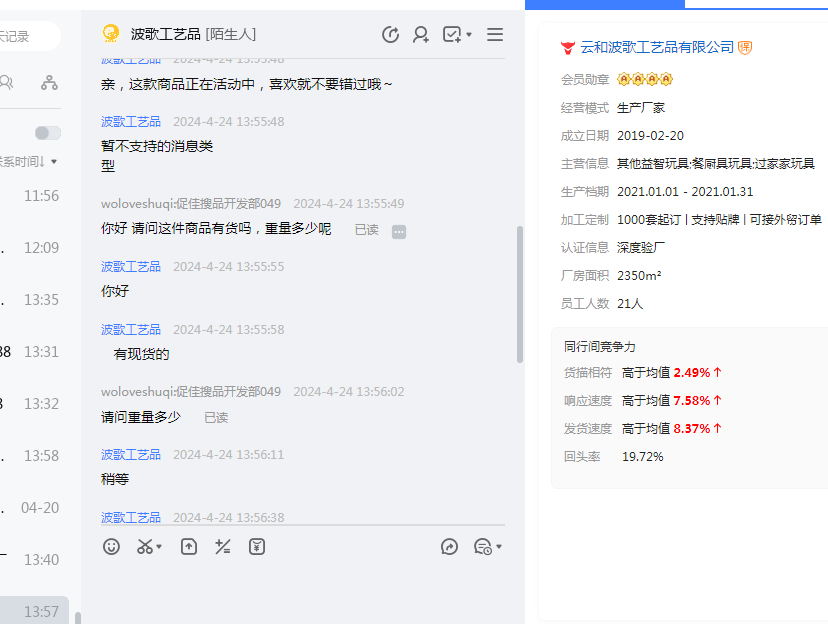Click the scissors screenshot tool icon

click(x=145, y=547)
